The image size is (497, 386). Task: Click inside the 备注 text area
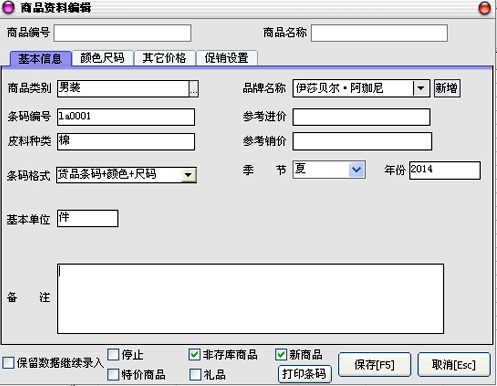pyautogui.click(x=250, y=298)
